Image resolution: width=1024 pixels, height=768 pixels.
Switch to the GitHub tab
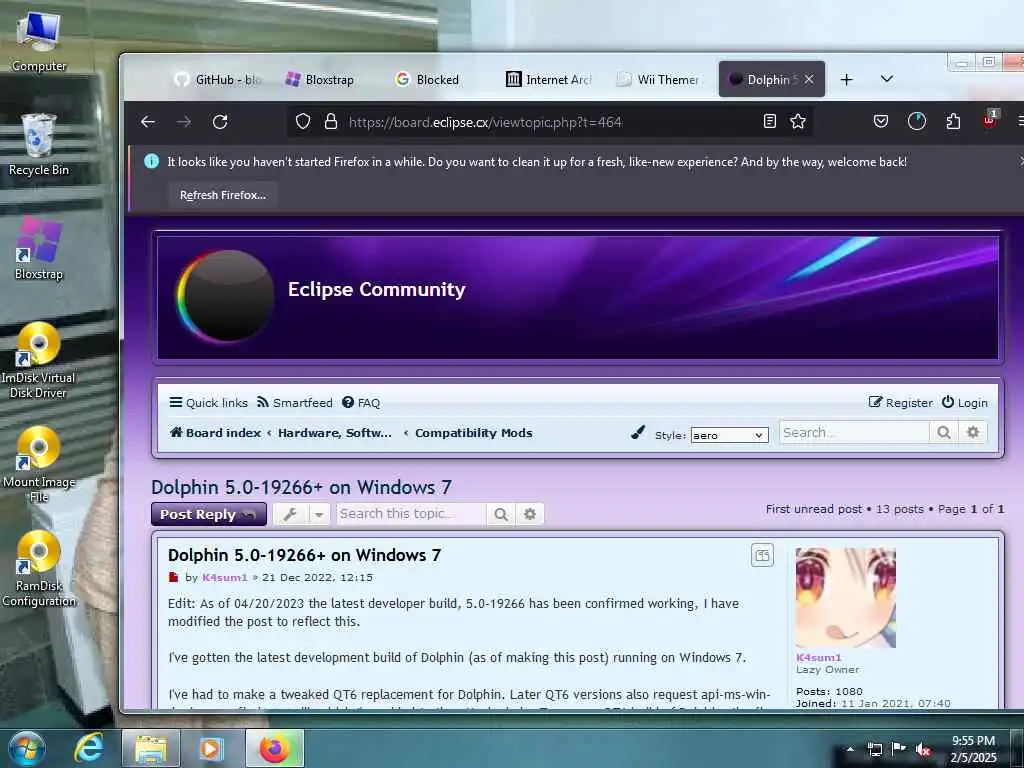pos(218,80)
